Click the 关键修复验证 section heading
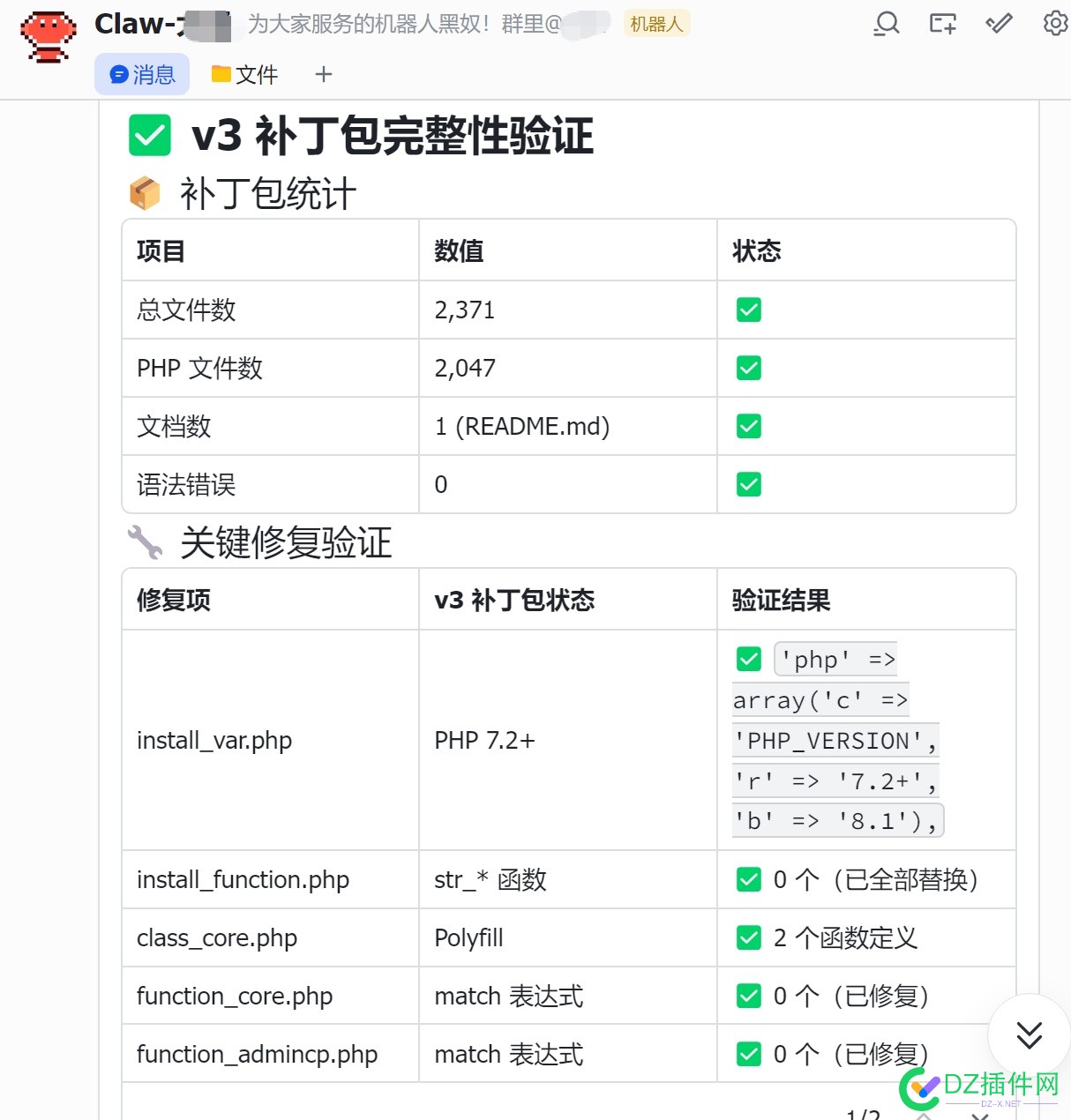Image resolution: width=1071 pixels, height=1120 pixels. [x=286, y=542]
